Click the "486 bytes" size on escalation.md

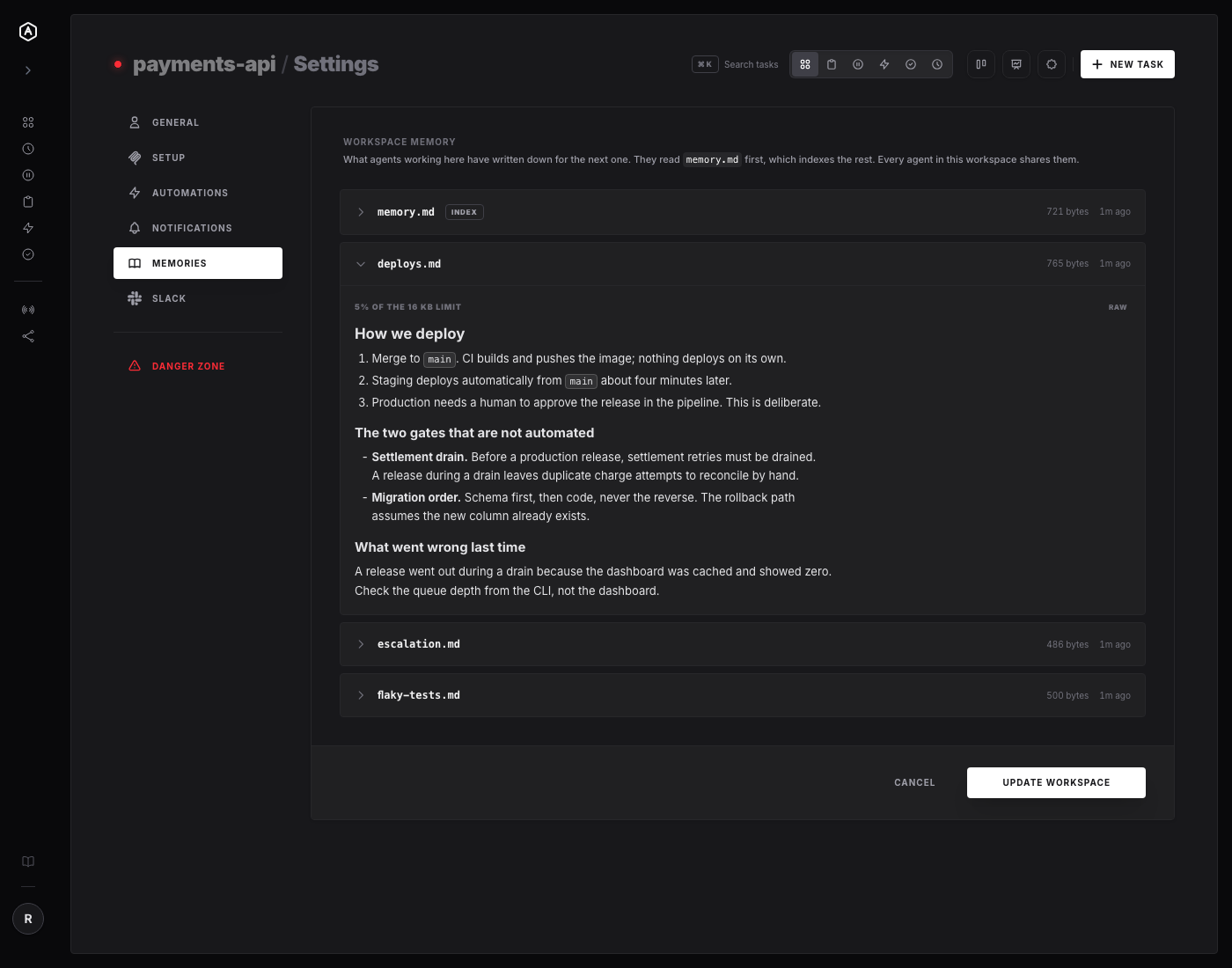(x=1067, y=645)
